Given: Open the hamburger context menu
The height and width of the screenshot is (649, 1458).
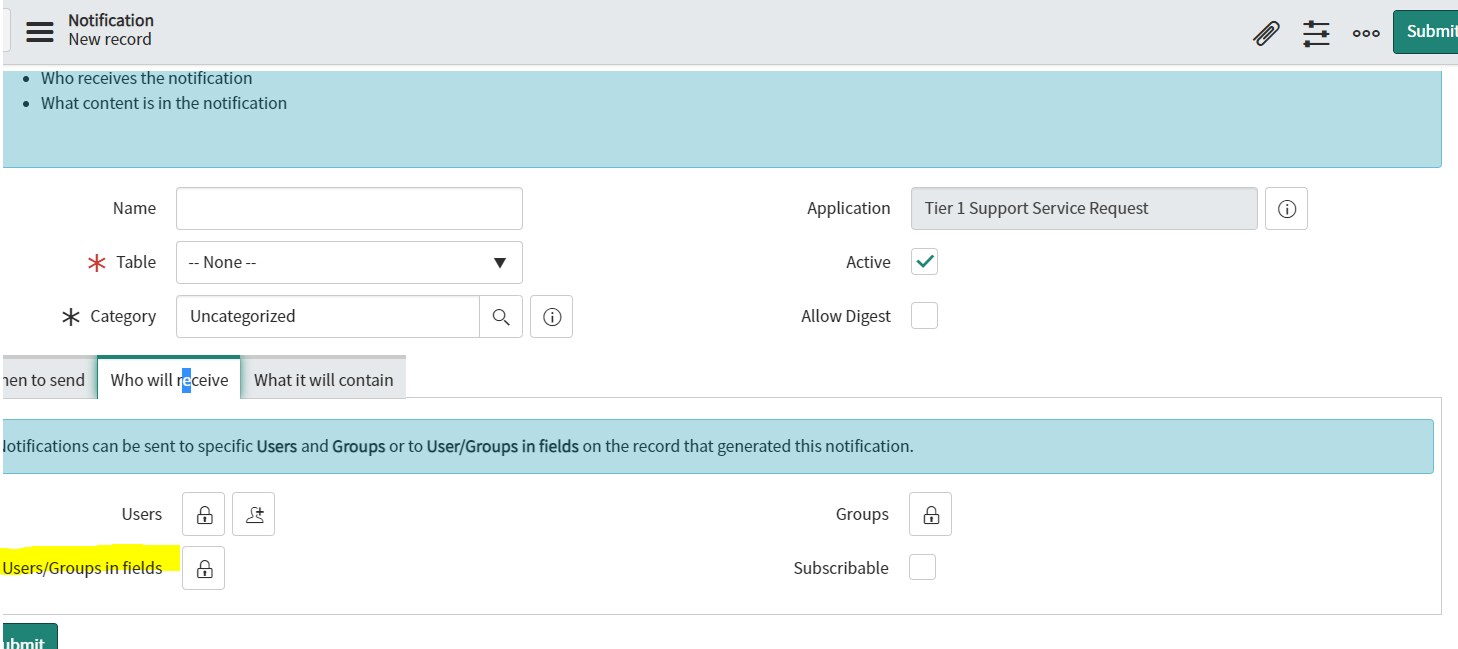Looking at the screenshot, I should pos(40,30).
